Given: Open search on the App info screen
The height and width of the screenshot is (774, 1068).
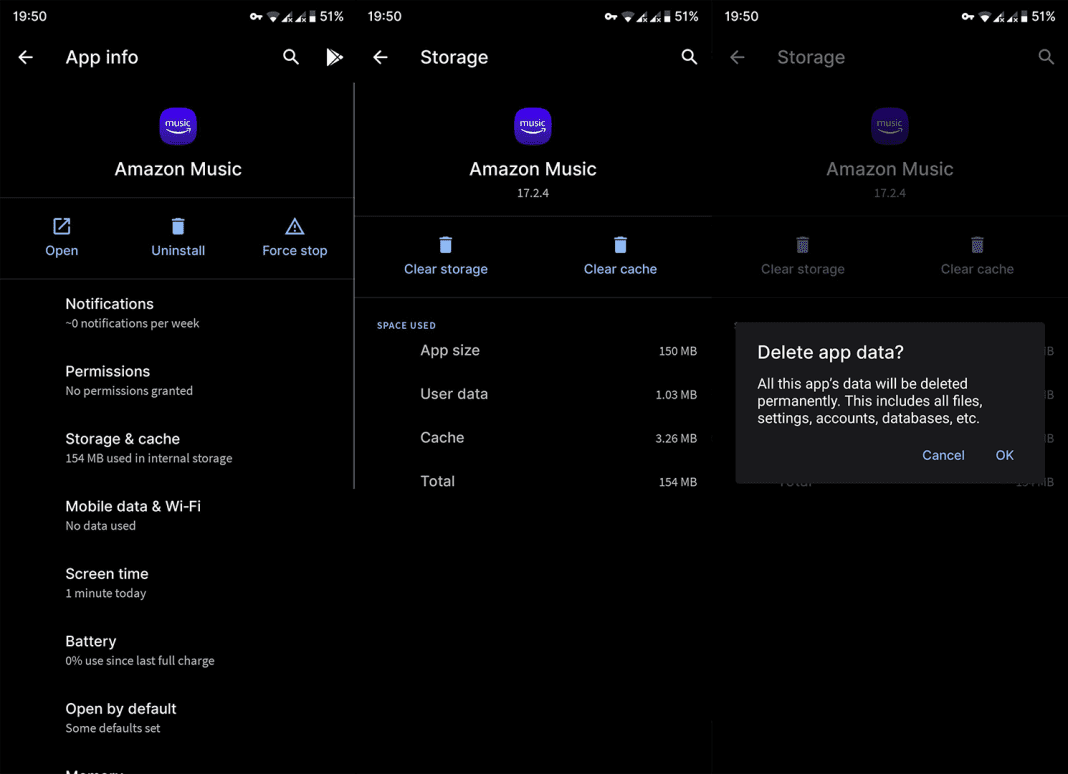Looking at the screenshot, I should click(290, 57).
